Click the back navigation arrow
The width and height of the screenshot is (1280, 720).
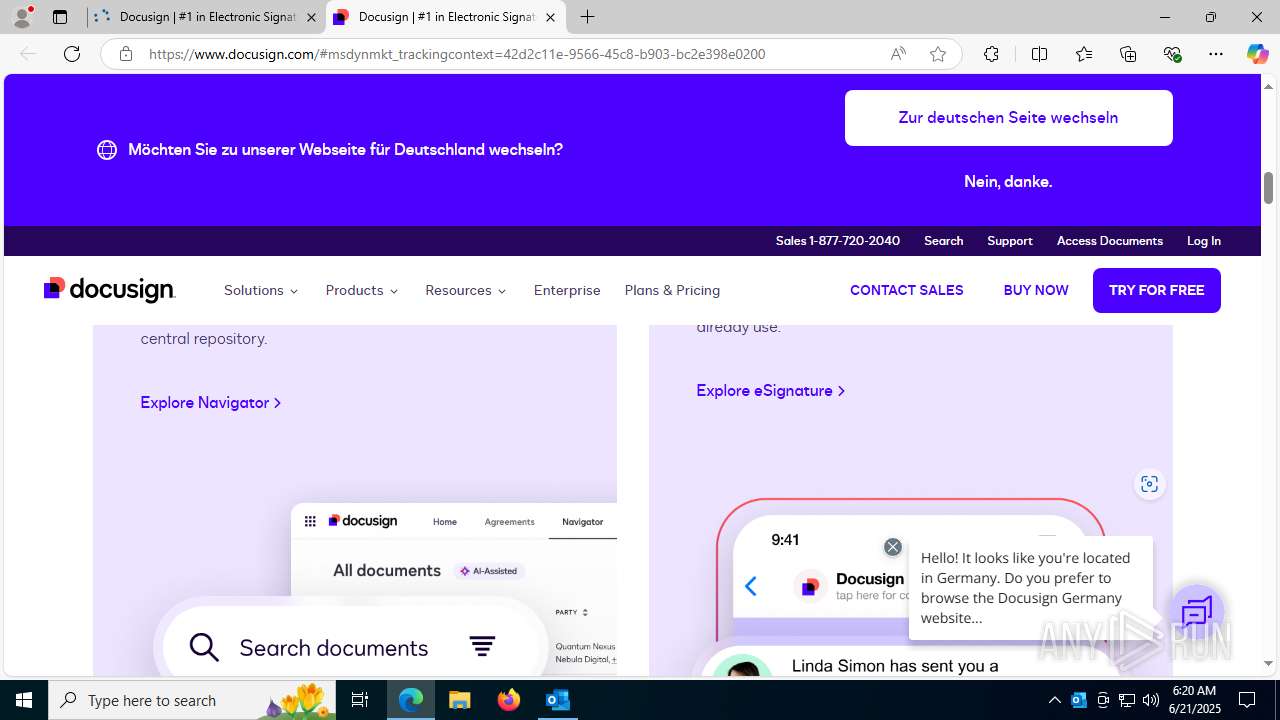click(28, 54)
